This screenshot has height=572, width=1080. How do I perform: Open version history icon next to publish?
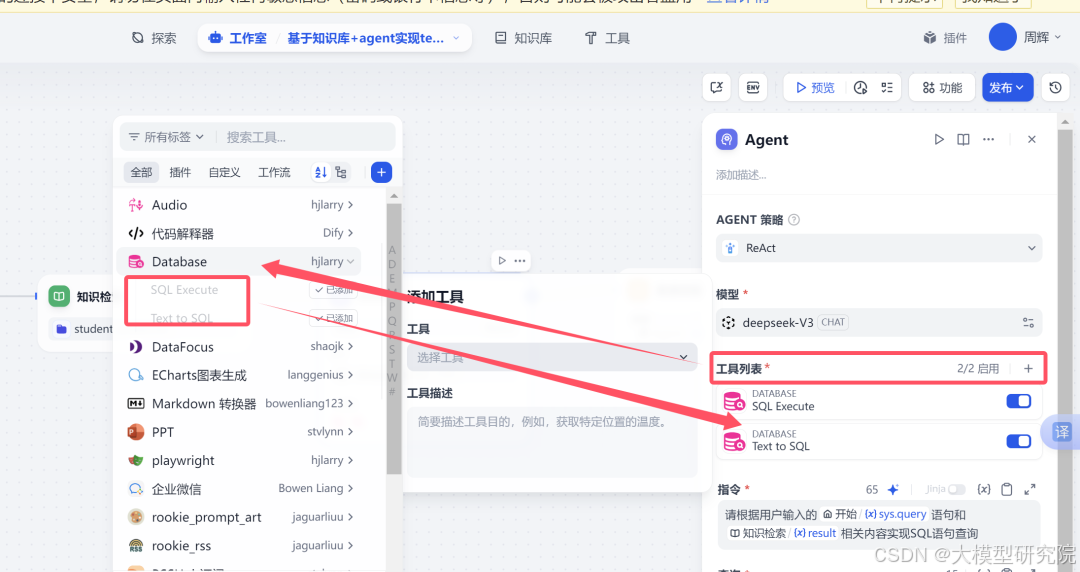1055,88
